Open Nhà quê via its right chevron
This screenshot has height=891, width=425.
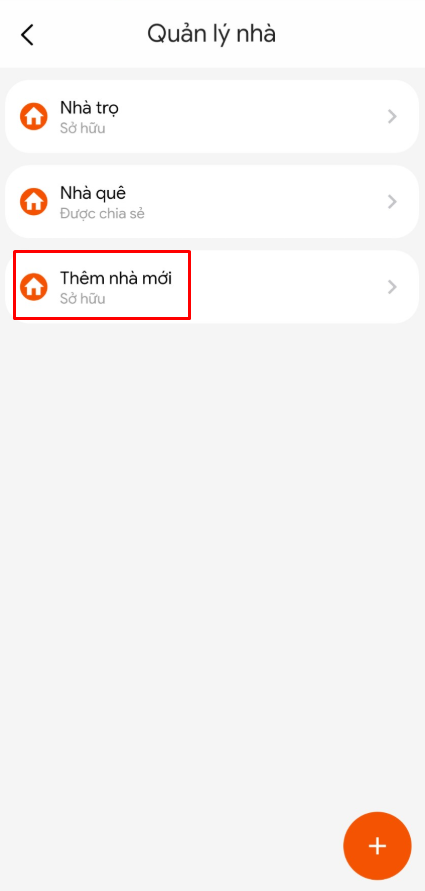392,202
